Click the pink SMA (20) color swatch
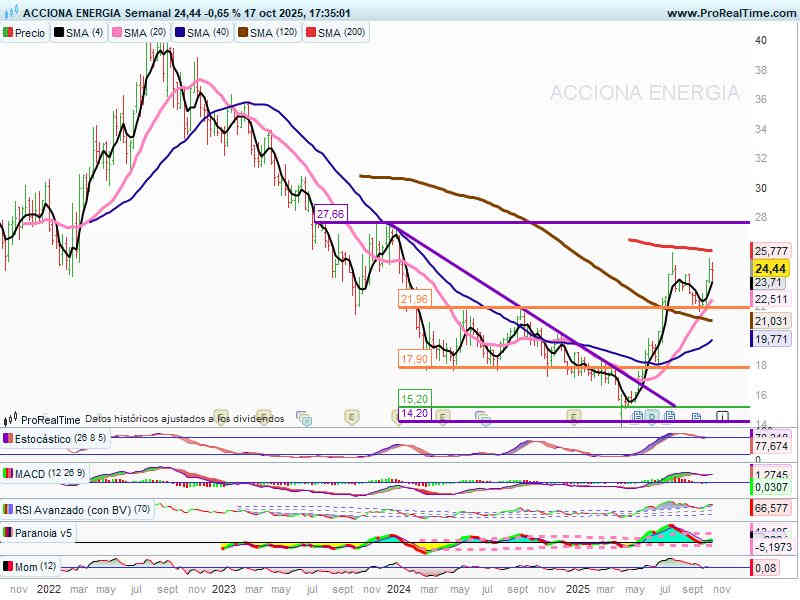This screenshot has width=800, height=600. 117,33
